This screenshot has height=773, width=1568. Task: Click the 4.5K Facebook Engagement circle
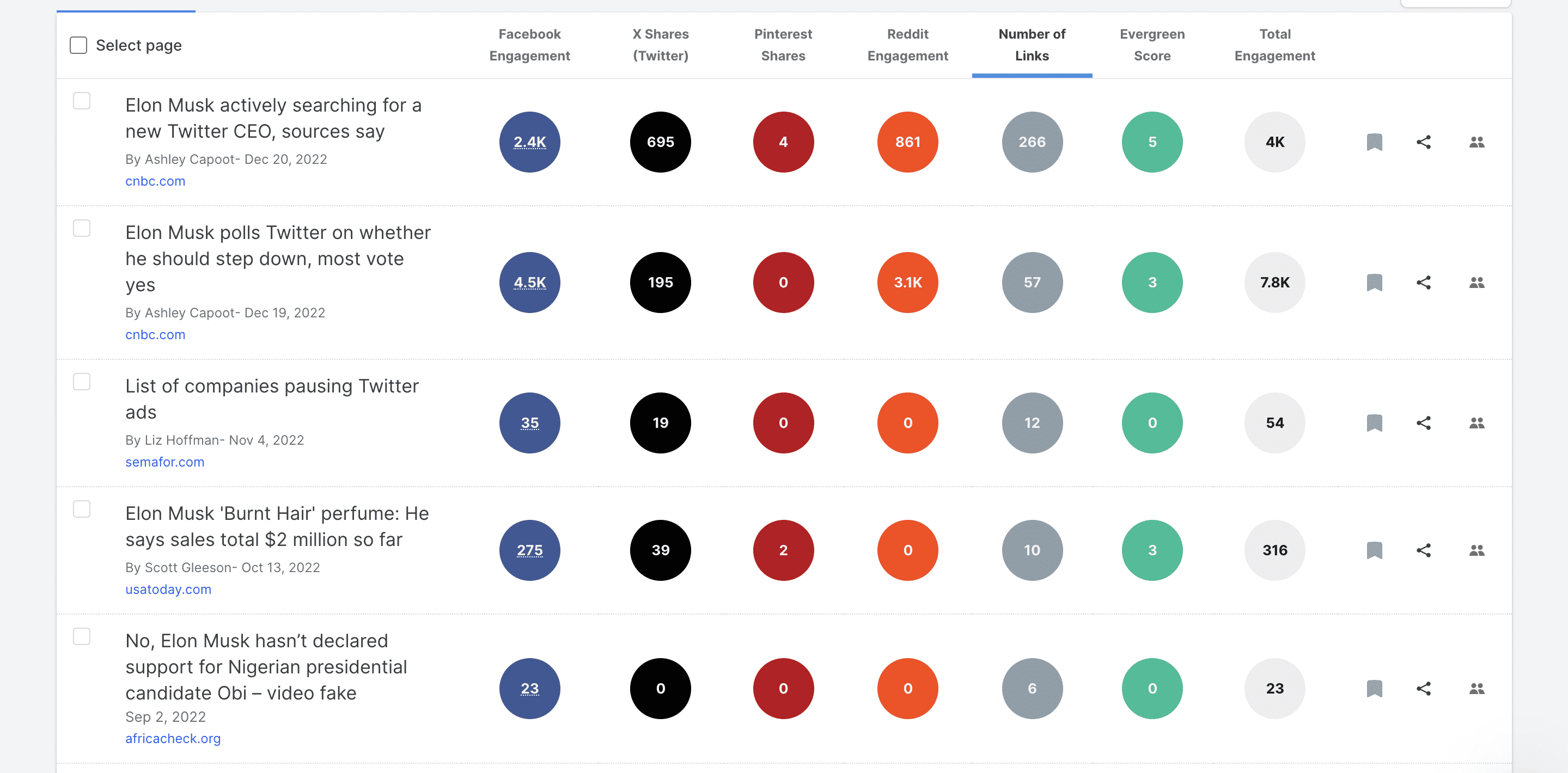(529, 282)
